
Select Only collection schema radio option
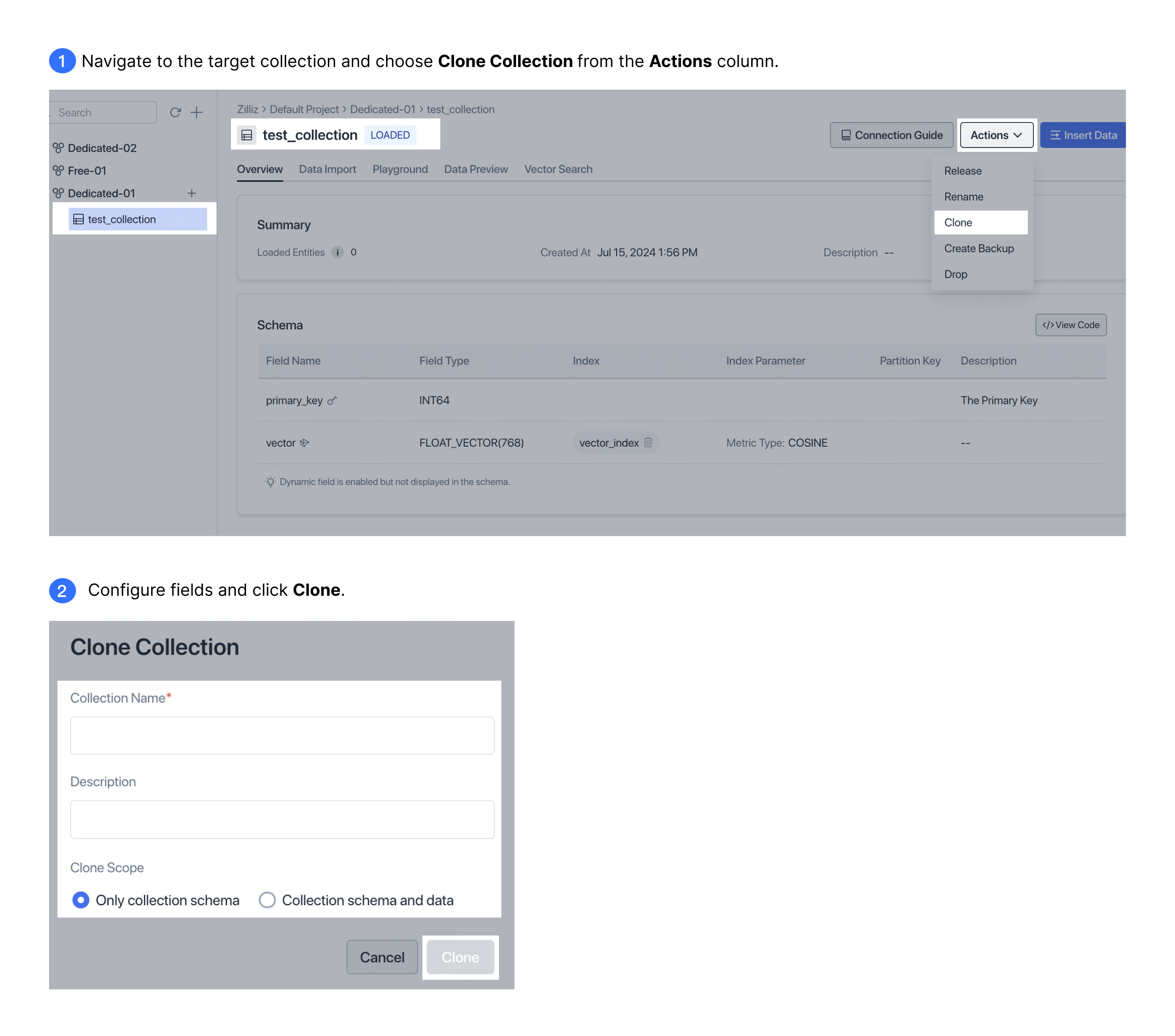click(81, 900)
